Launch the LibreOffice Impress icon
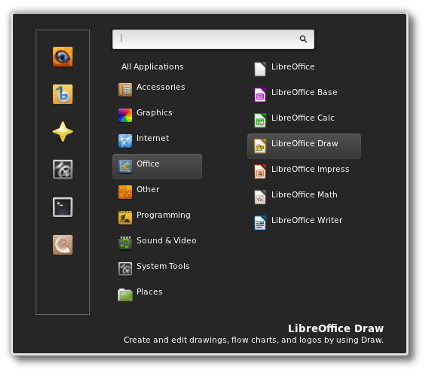The height and width of the screenshot is (374, 427). [260, 171]
